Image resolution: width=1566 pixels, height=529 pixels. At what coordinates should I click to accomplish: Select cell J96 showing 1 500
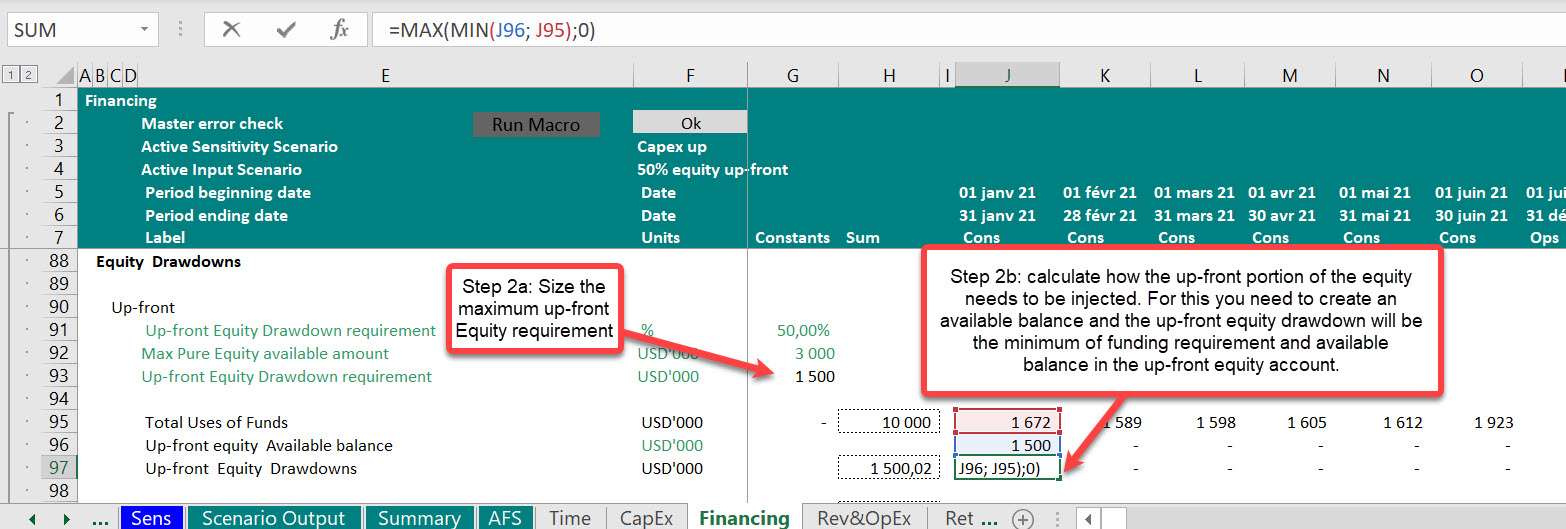[1007, 445]
